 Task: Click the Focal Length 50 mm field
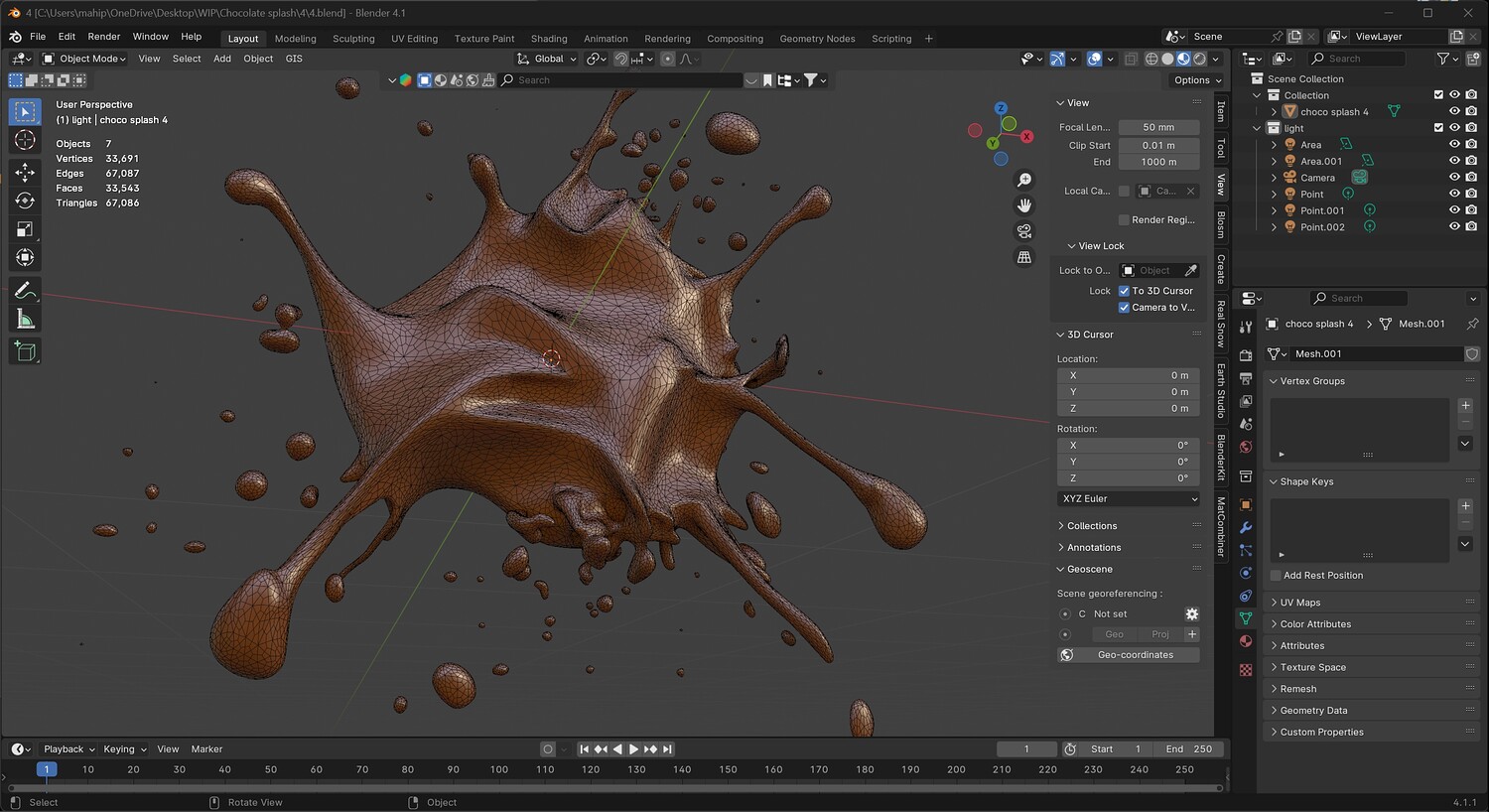coord(1157,127)
